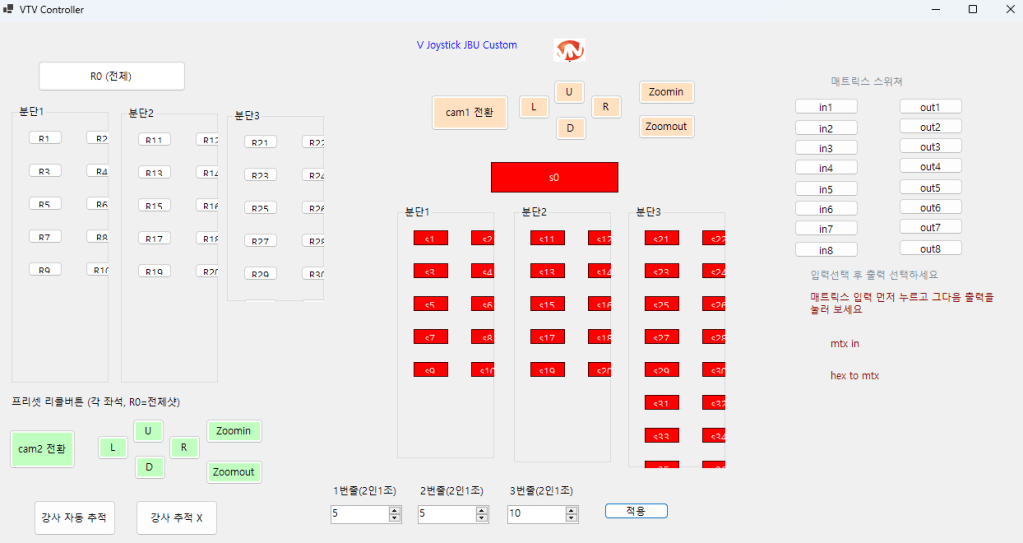Screen dimensions: 1023x543
Task: Decrease the 2번줄 value with down arrow
Action: coord(482,518)
